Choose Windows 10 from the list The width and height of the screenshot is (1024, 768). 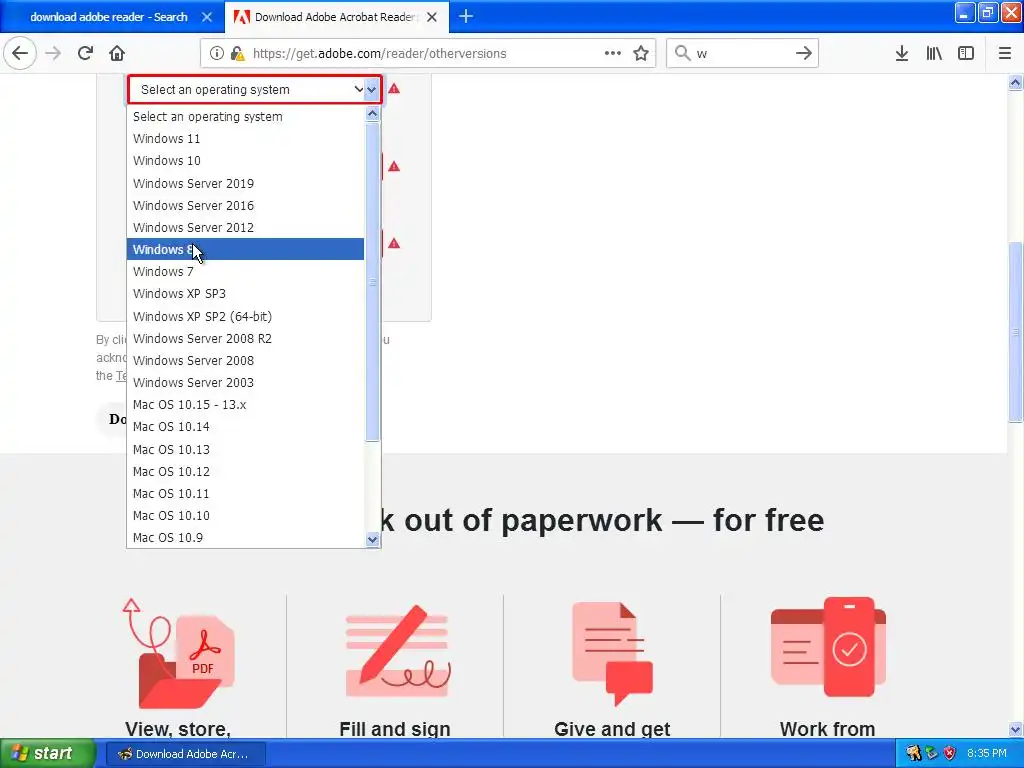click(245, 161)
